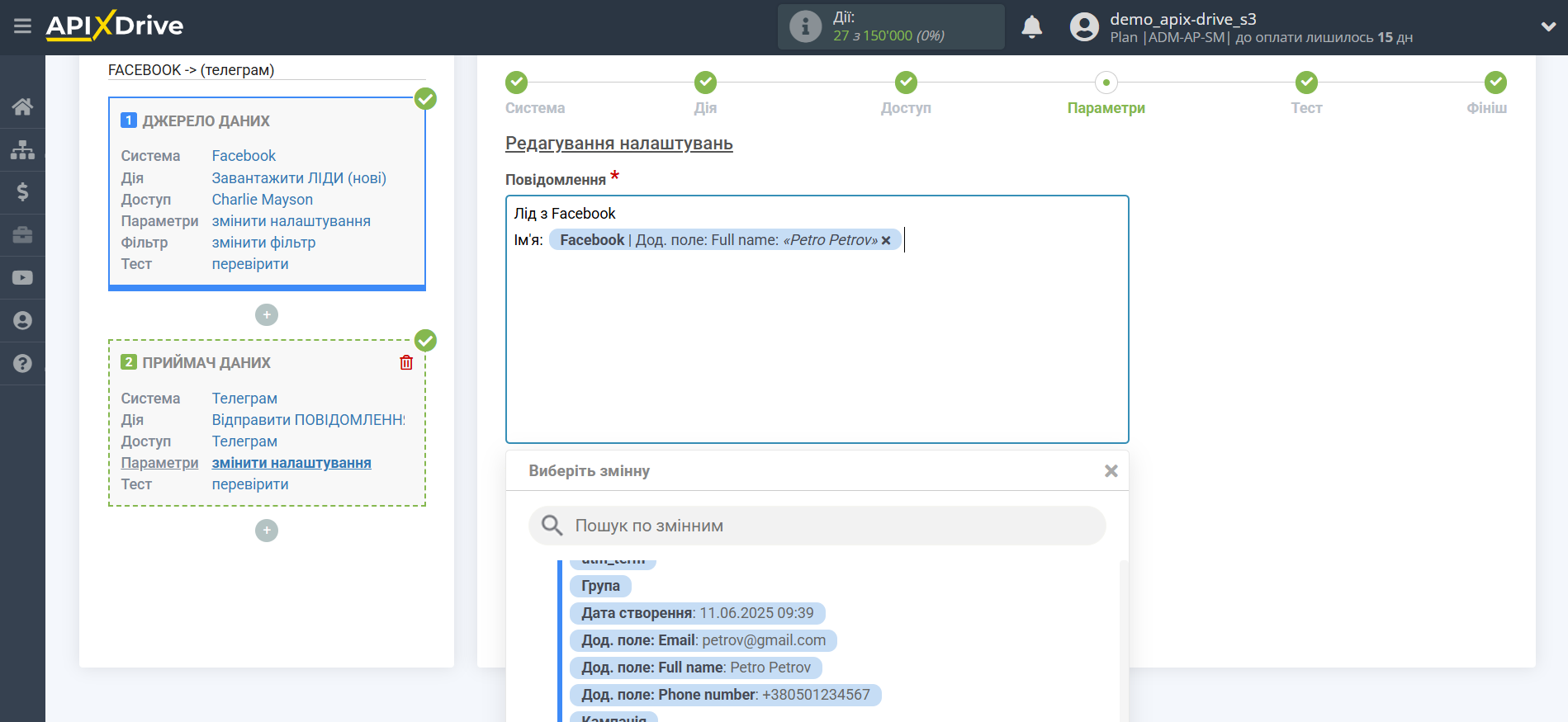The height and width of the screenshot is (722, 1568).
Task: Click the ApiX-Drive logo
Action: pyautogui.click(x=115, y=26)
